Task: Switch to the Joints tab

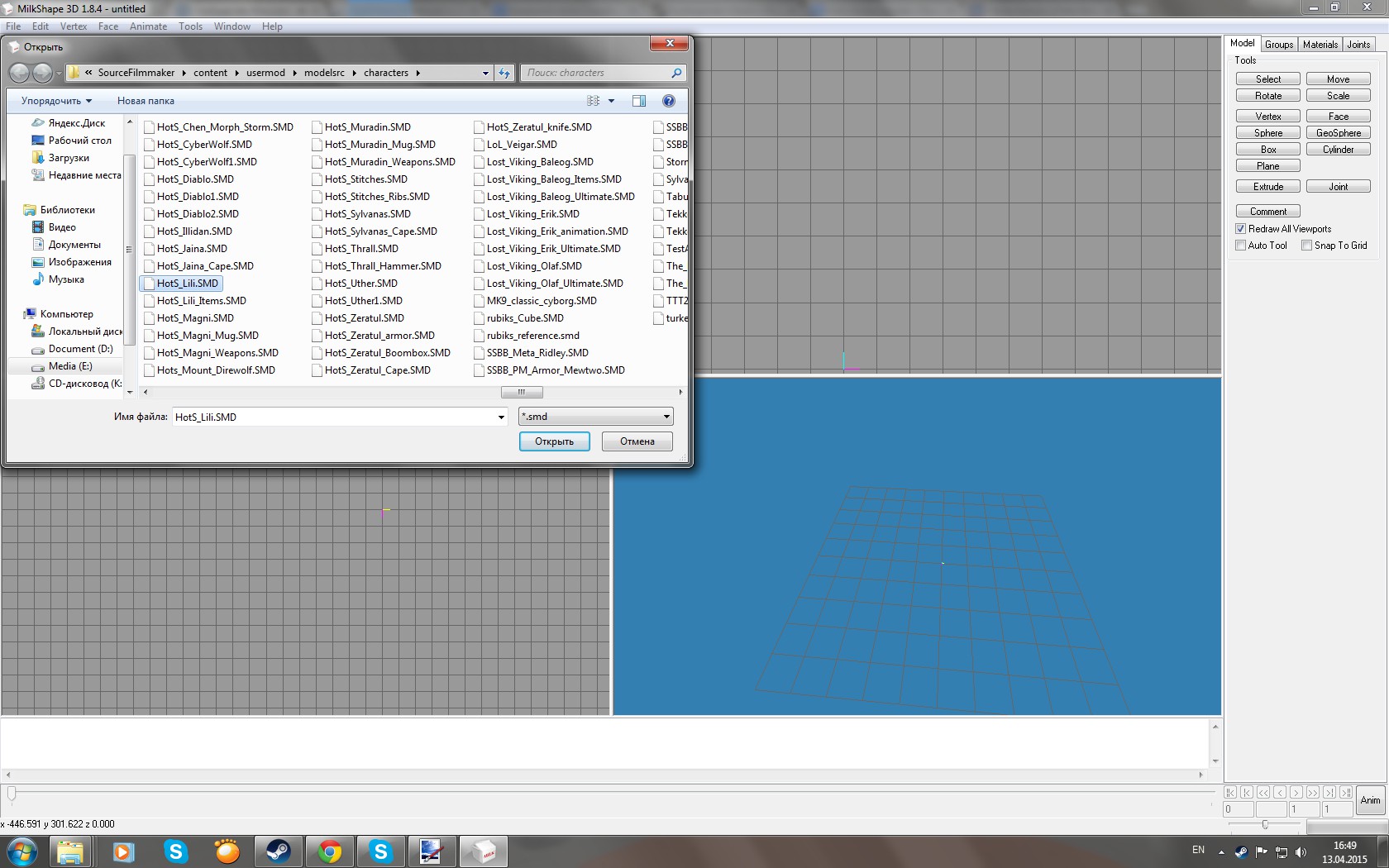Action: tap(1358, 45)
